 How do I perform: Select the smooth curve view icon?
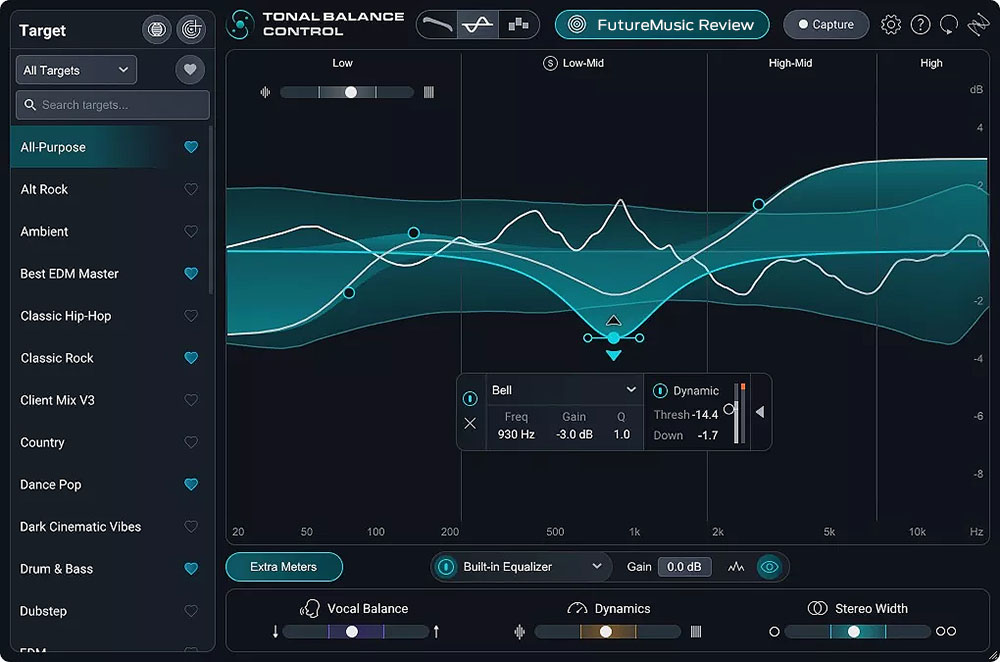(440, 24)
